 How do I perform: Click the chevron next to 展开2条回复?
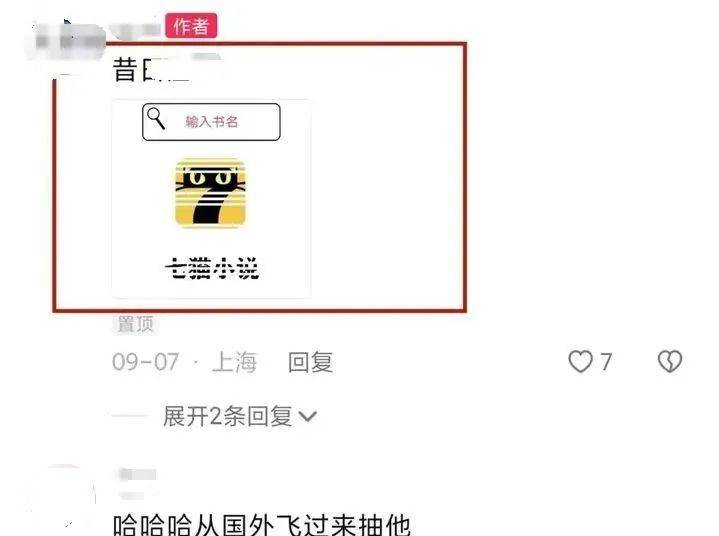307,416
